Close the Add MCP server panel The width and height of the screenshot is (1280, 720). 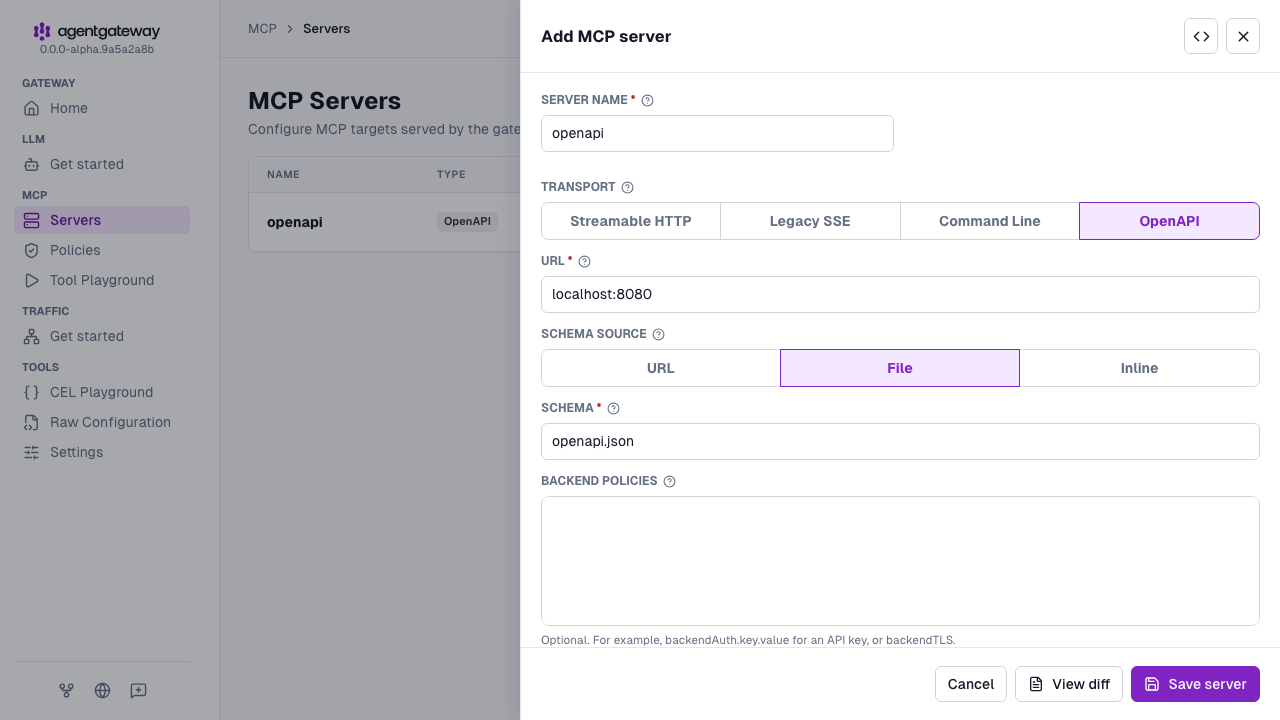pyautogui.click(x=1243, y=36)
